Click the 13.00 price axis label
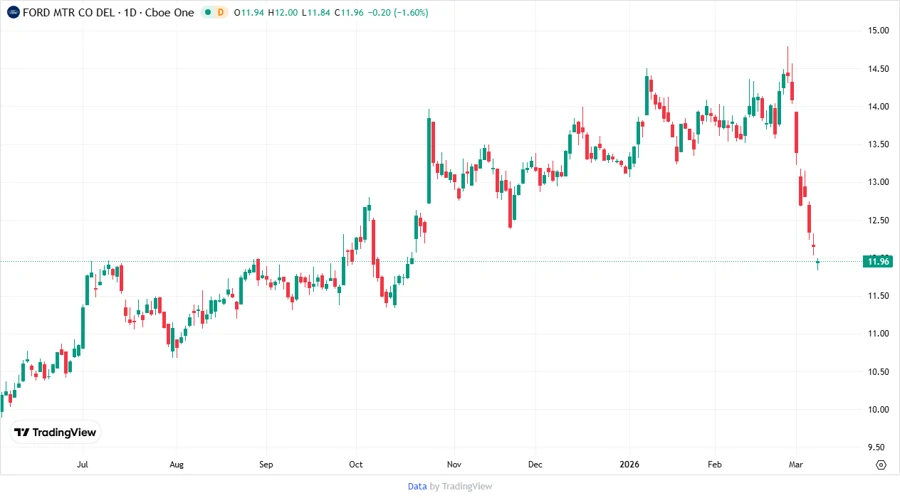This screenshot has height=498, width=900. click(x=878, y=182)
